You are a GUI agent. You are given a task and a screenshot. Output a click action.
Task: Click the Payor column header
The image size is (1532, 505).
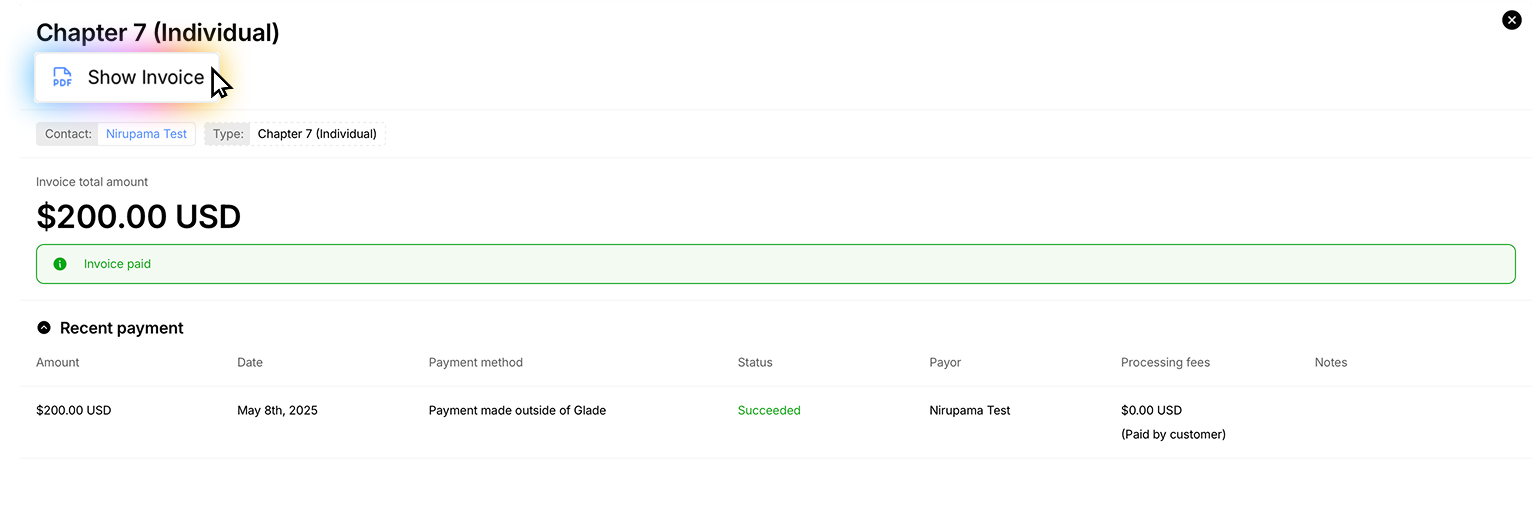point(945,362)
